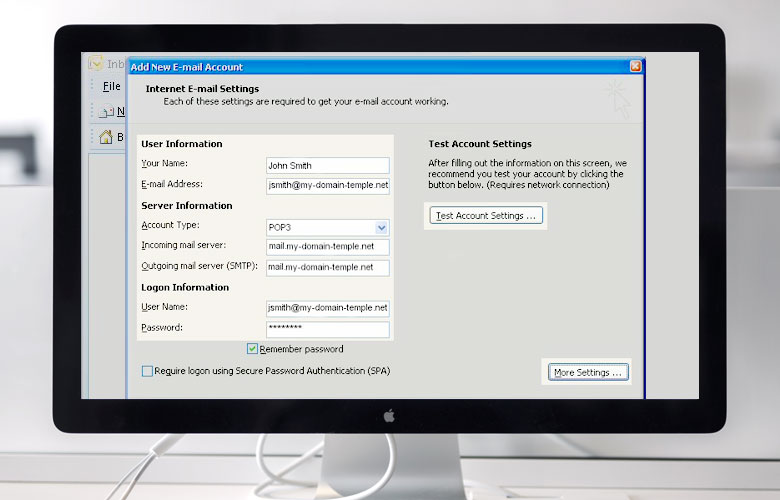This screenshot has height=500, width=780.
Task: Click the Outlook Inbox envelope icon
Action: pos(97,62)
